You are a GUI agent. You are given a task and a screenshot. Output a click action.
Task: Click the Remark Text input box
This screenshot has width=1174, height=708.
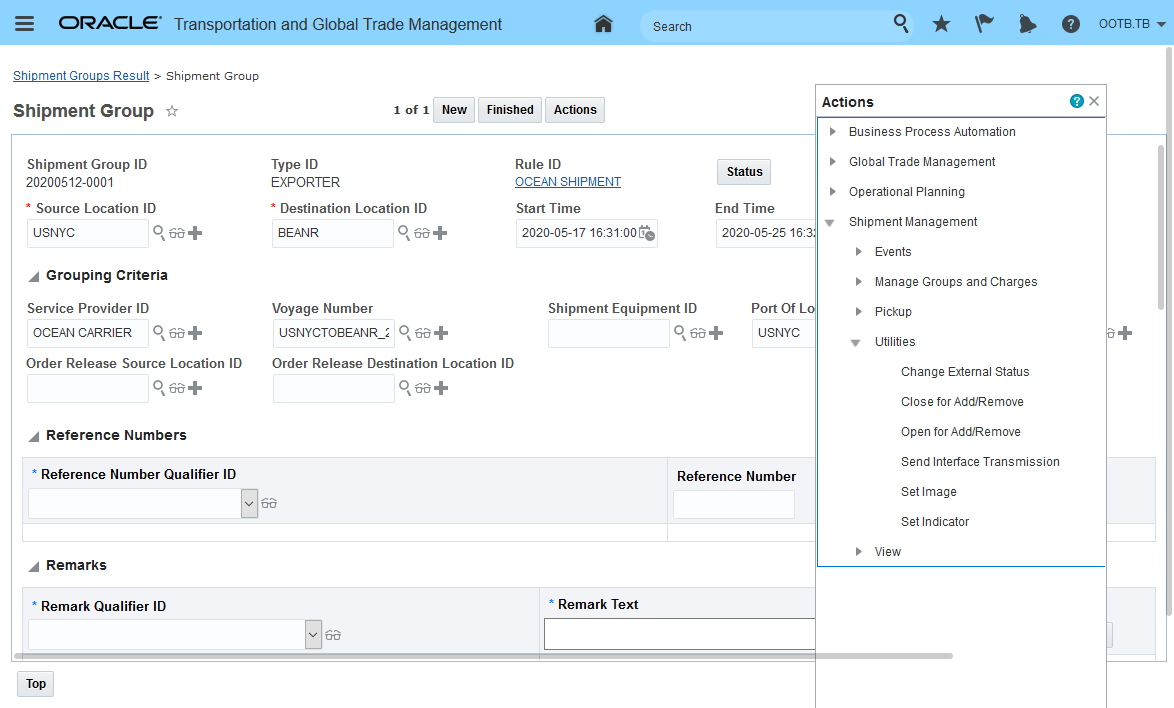point(680,634)
